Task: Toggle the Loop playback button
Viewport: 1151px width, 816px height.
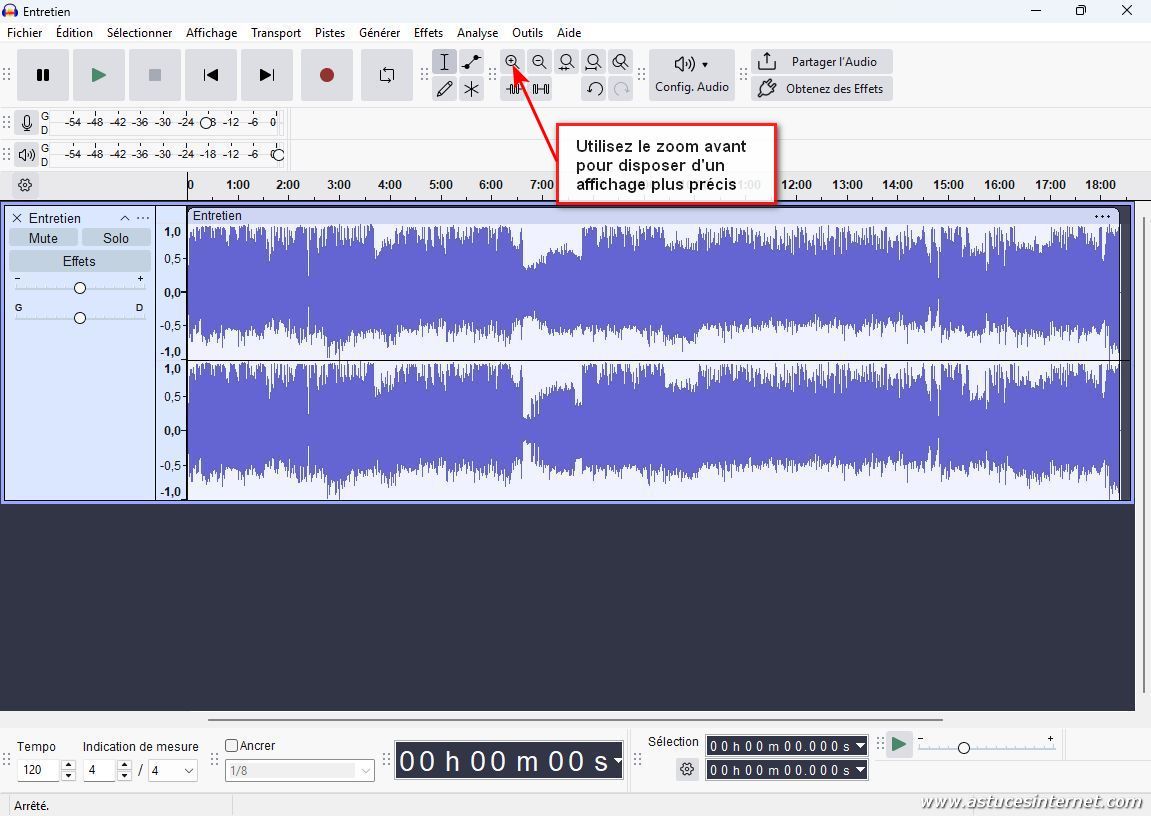Action: (x=386, y=75)
